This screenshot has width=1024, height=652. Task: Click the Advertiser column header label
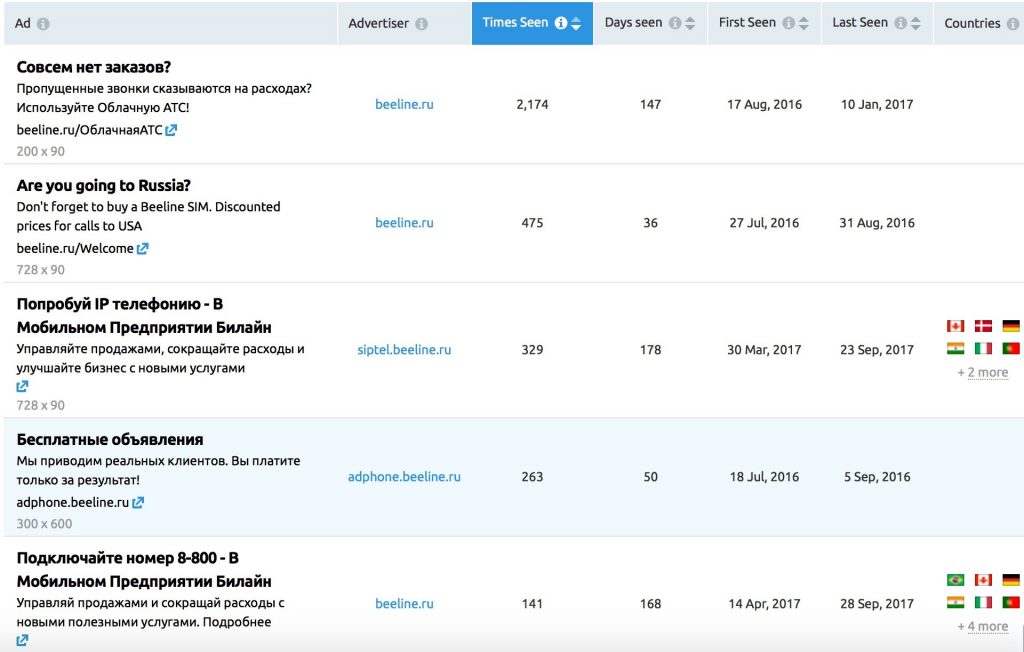click(x=378, y=23)
